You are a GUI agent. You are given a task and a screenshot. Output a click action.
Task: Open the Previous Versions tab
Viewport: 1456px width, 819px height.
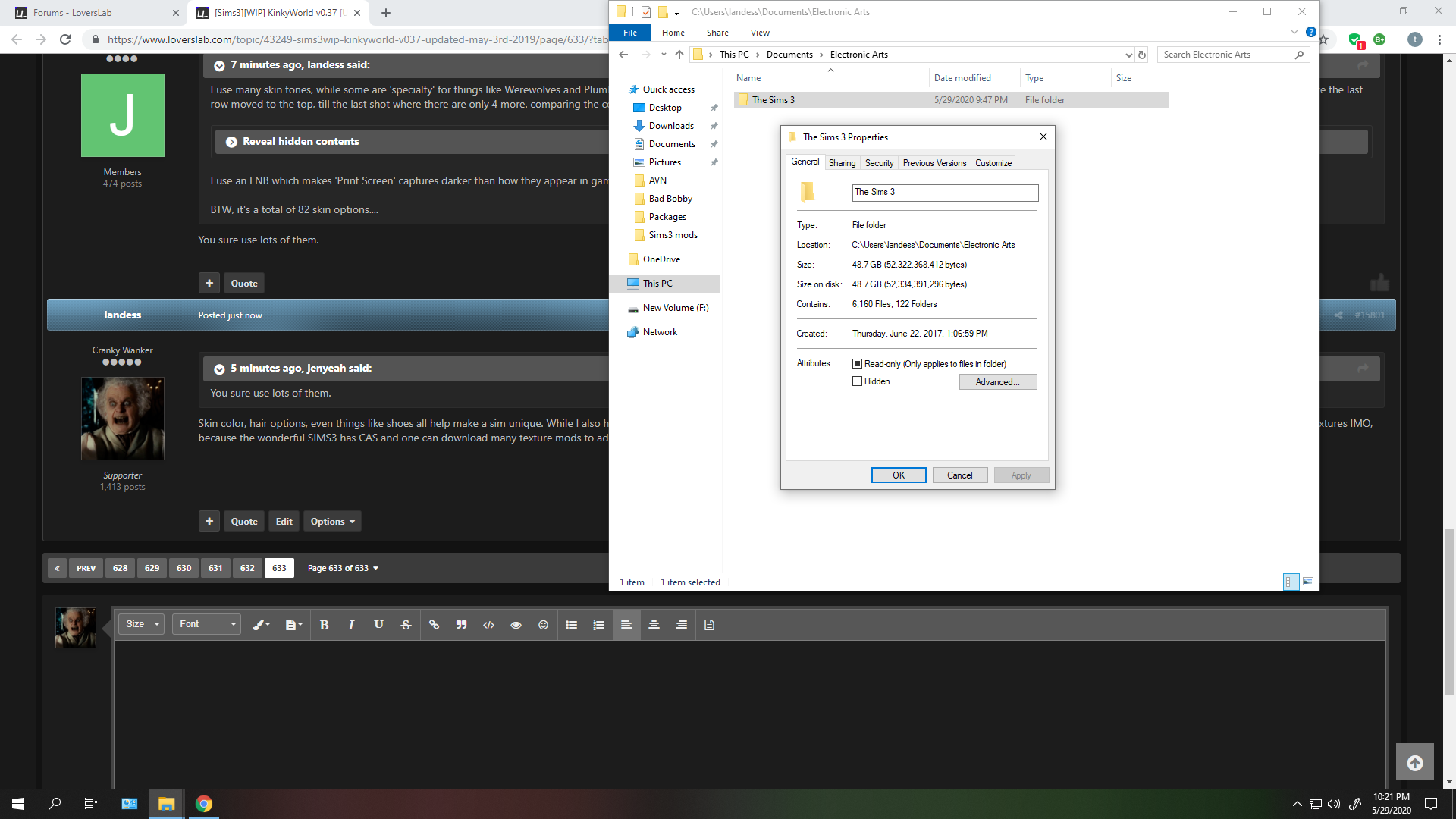pyautogui.click(x=934, y=163)
